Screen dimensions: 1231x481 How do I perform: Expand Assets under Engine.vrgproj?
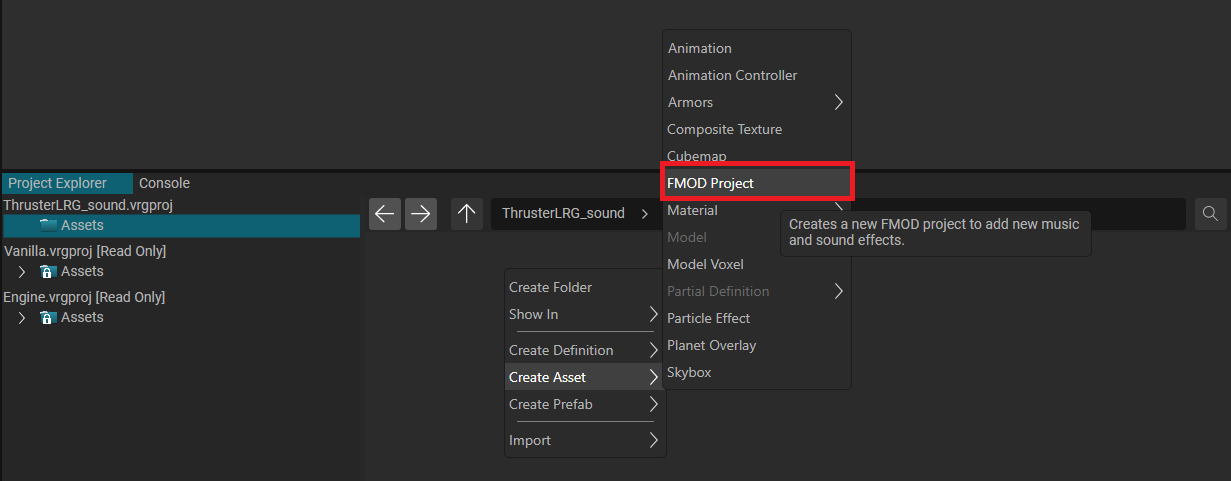click(x=22, y=317)
